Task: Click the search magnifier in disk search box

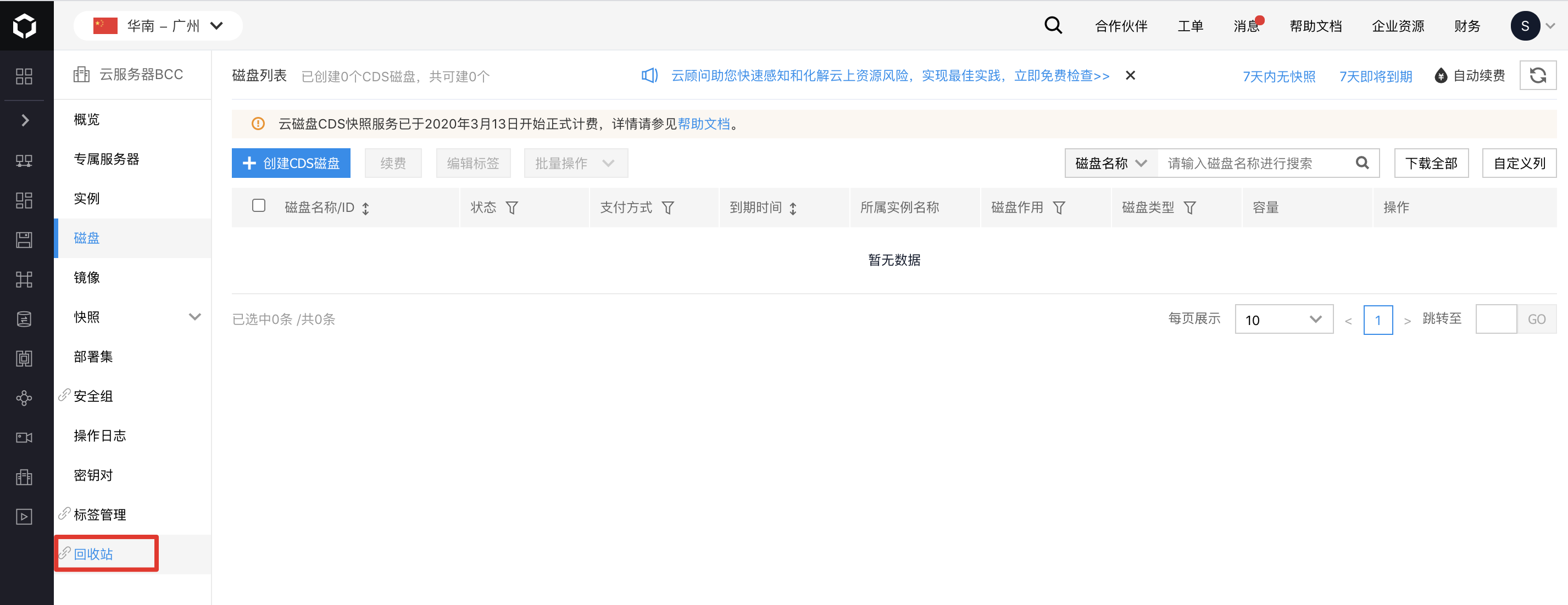Action: click(x=1363, y=163)
